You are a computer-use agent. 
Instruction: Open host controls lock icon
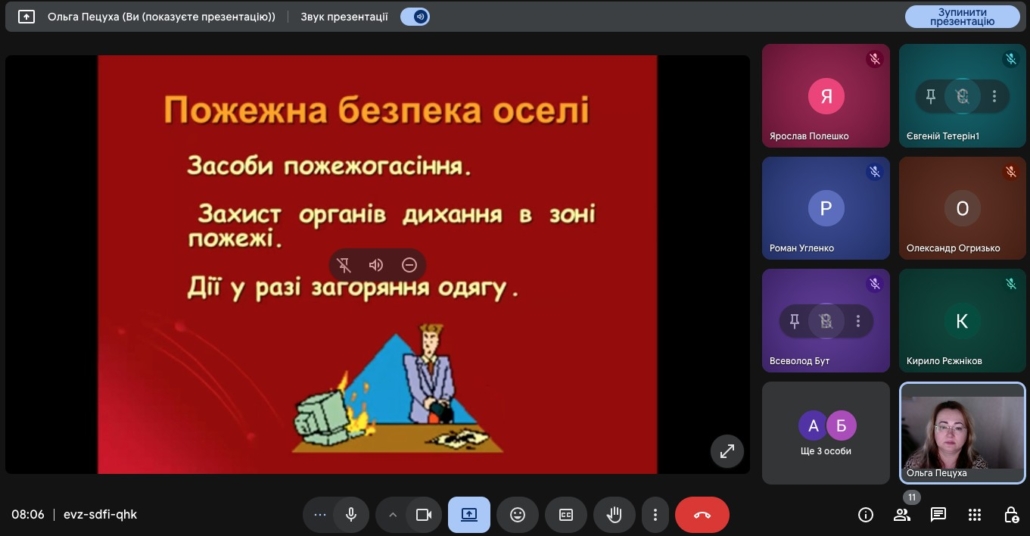(1011, 515)
